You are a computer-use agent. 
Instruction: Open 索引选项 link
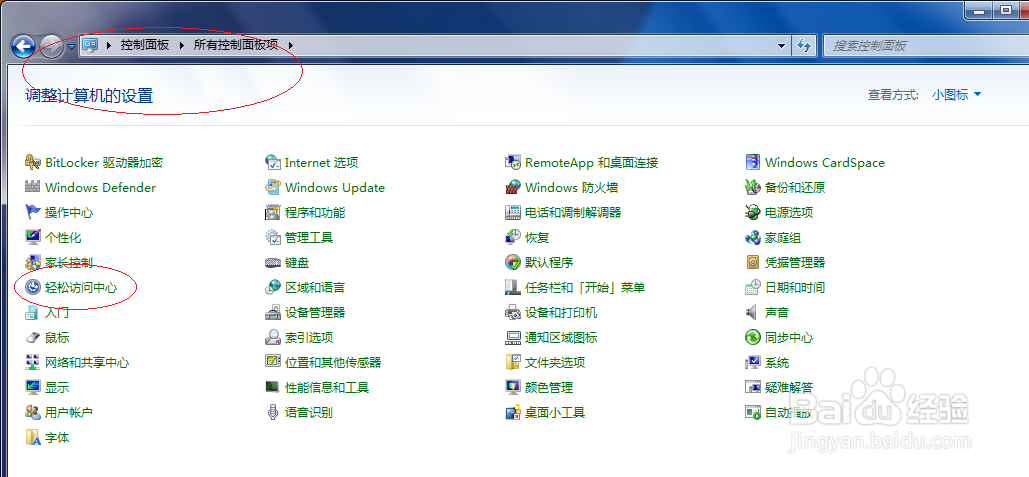coord(309,337)
